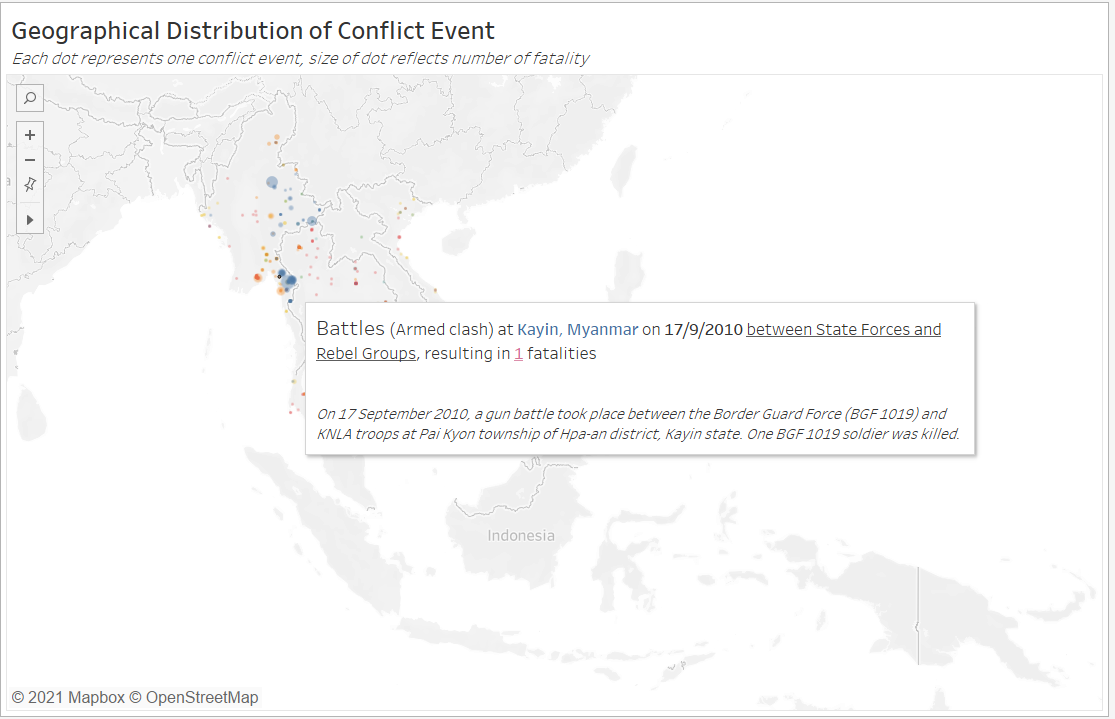Open the Mapbox attribution link
The height and width of the screenshot is (719, 1115).
point(67,698)
